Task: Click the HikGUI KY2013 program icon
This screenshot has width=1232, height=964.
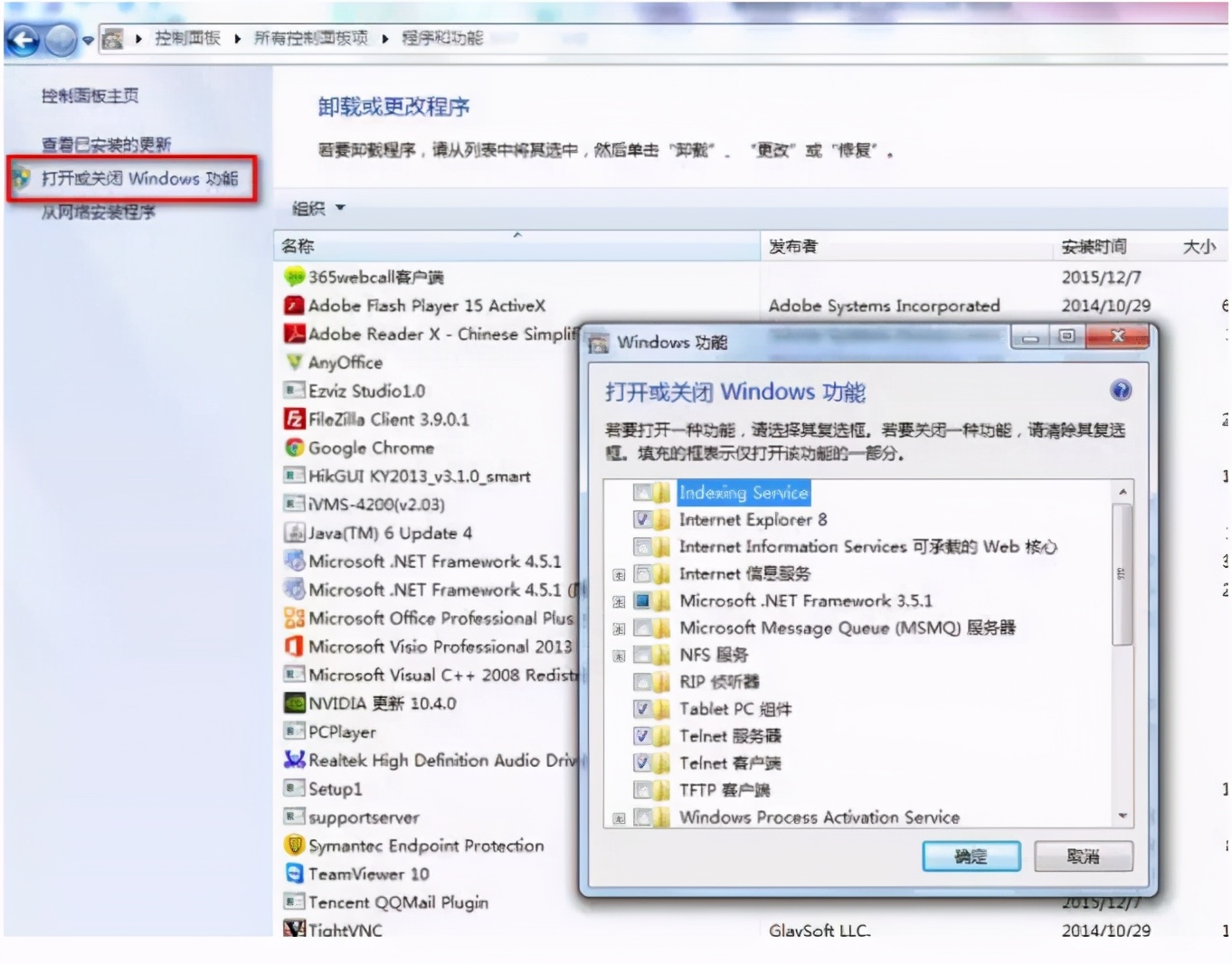Action: 294,476
